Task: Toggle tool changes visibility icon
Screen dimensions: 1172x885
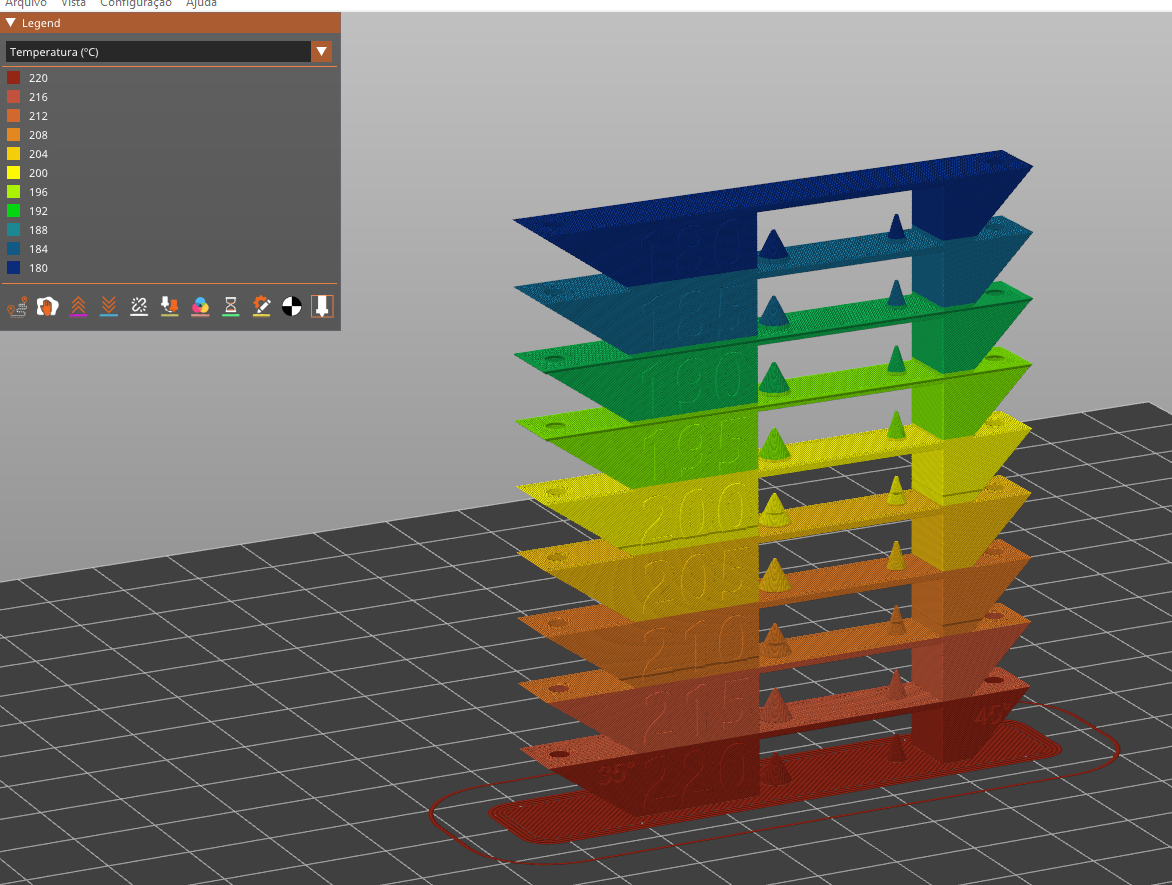Action: pos(170,306)
